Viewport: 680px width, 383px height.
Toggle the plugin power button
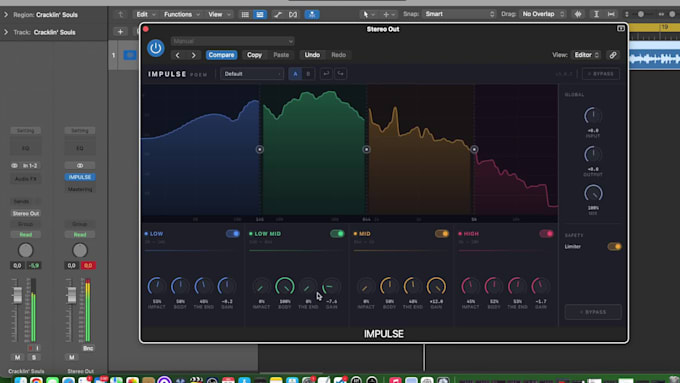(x=156, y=48)
